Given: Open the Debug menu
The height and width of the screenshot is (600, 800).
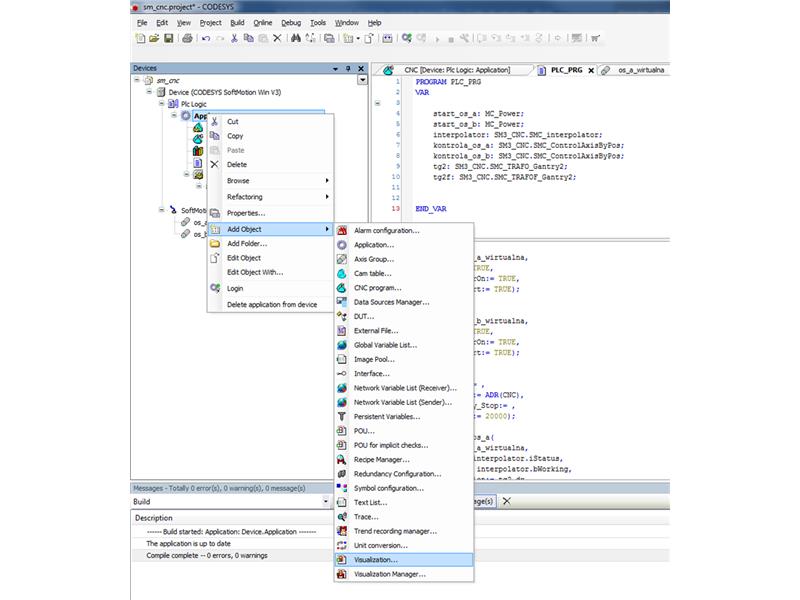Looking at the screenshot, I should (291, 23).
